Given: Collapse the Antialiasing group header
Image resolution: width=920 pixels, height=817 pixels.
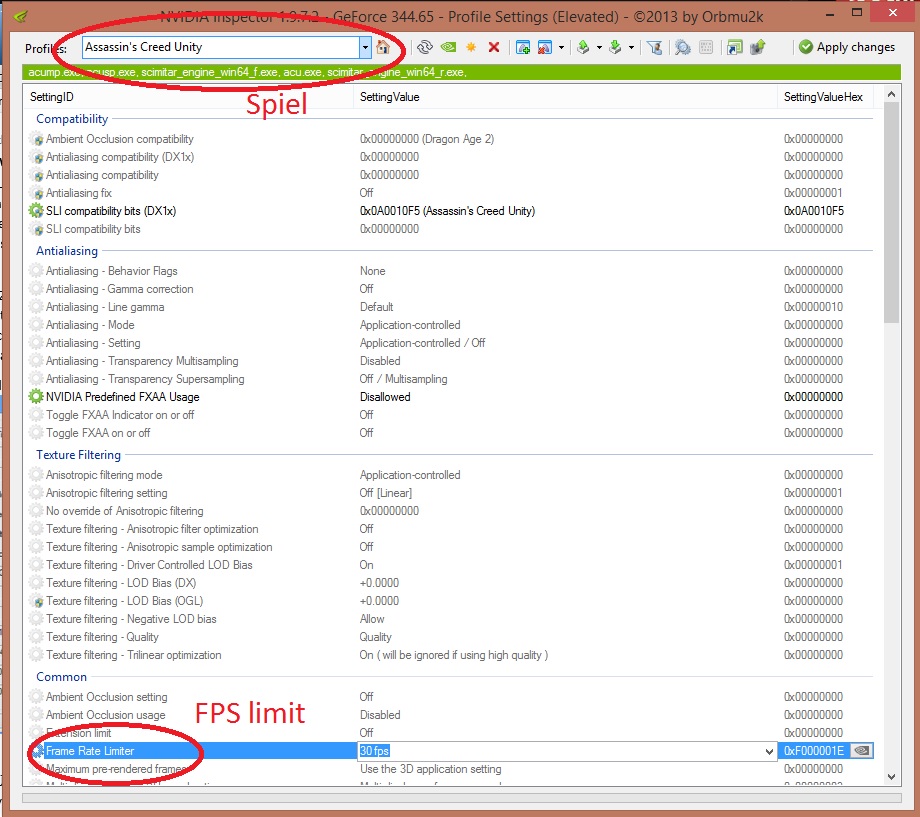Looking at the screenshot, I should click(x=67, y=251).
